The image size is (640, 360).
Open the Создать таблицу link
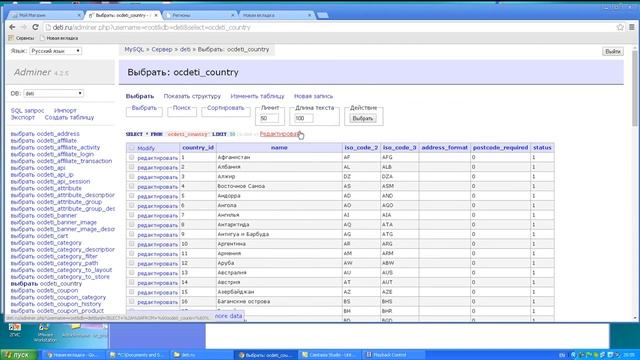(x=69, y=118)
